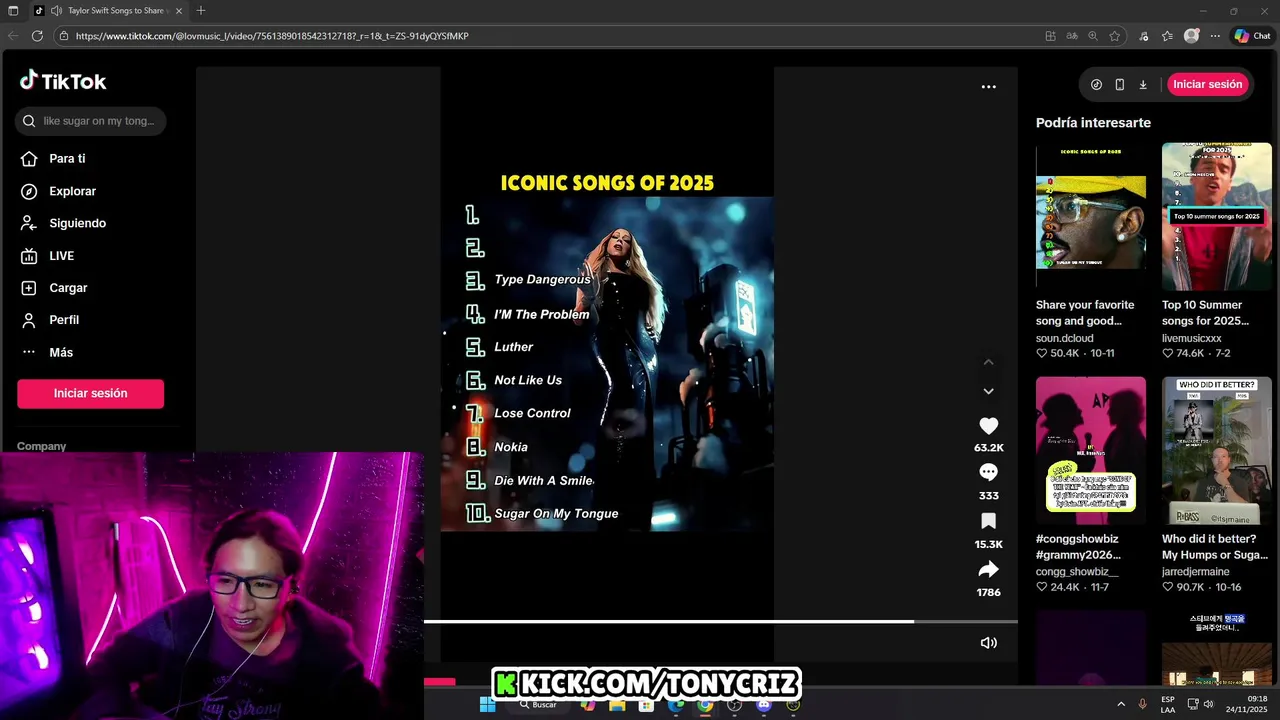Seek within the video progress bar
Viewport: 1280px width, 720px height.
pos(720,622)
